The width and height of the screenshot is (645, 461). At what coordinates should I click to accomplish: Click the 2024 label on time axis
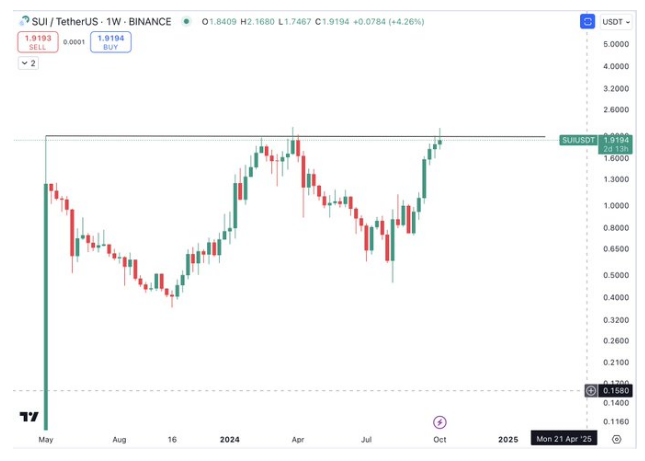click(x=229, y=439)
